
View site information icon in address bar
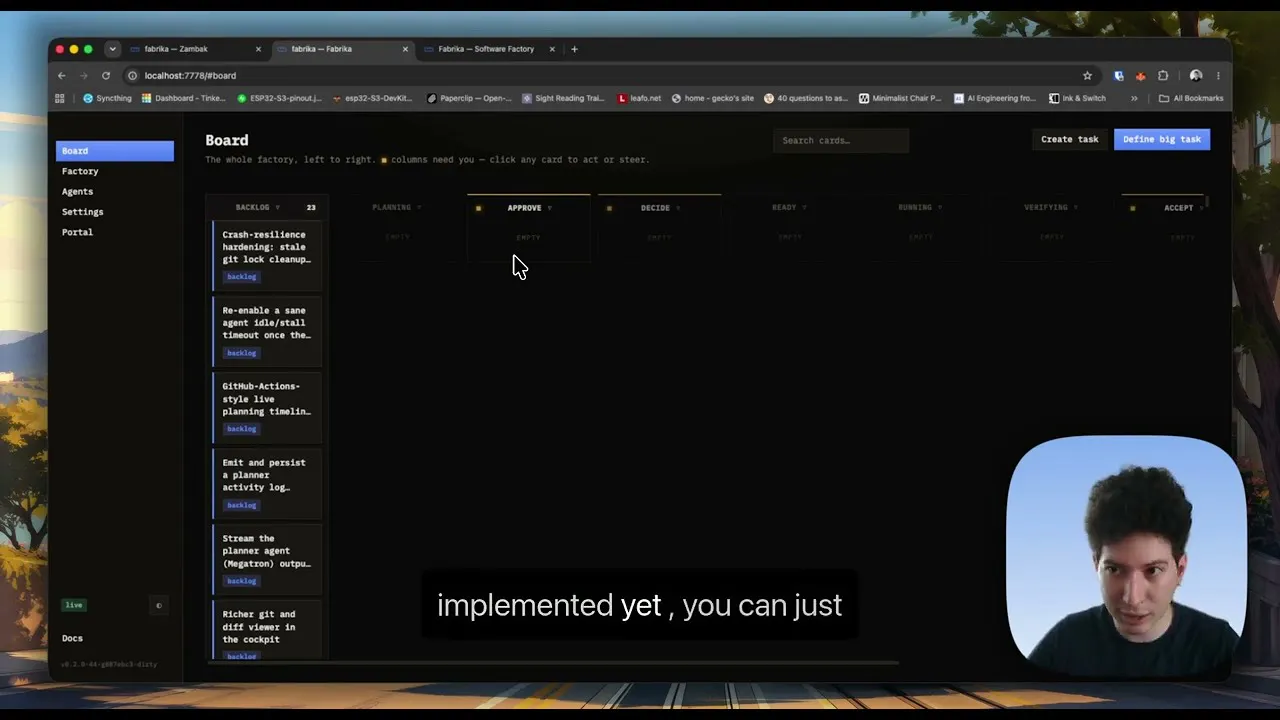click(132, 76)
